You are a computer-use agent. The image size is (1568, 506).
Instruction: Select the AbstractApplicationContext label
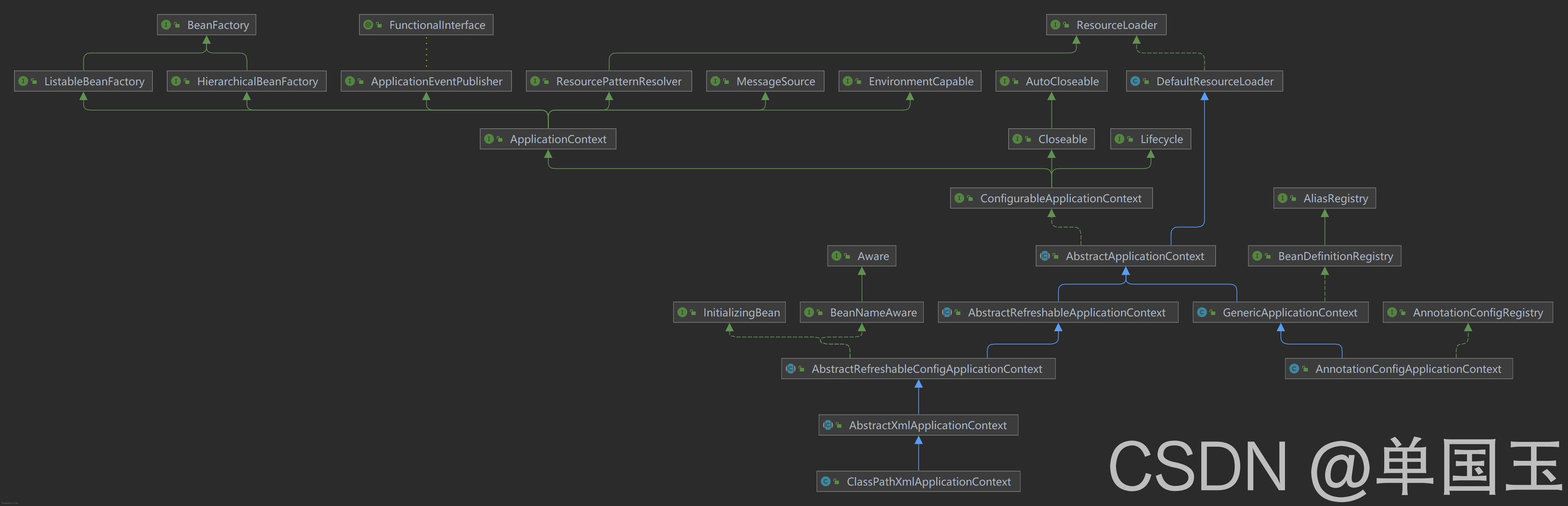click(x=1135, y=257)
